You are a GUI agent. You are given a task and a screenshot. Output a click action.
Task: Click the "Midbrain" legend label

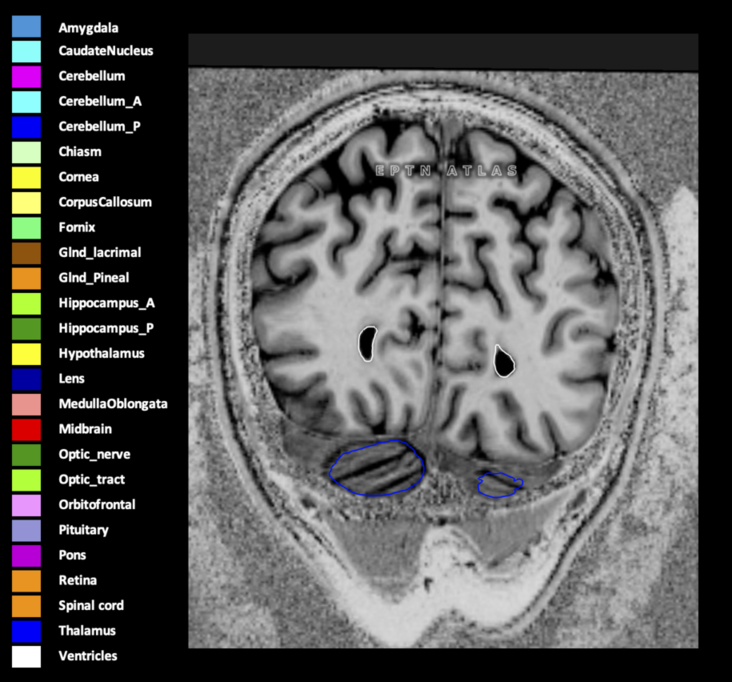[85, 429]
